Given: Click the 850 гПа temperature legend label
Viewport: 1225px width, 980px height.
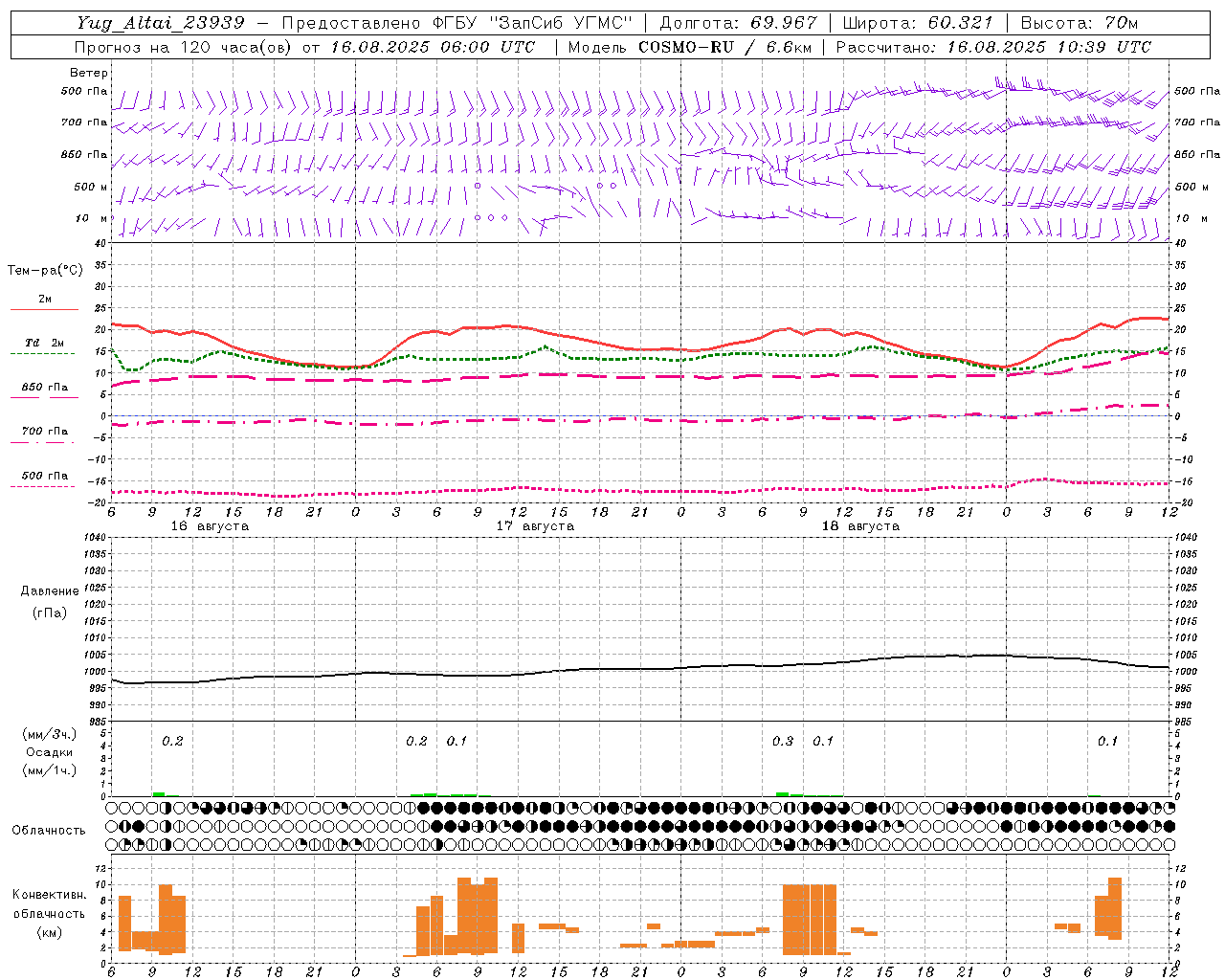Looking at the screenshot, I should coord(45,388).
